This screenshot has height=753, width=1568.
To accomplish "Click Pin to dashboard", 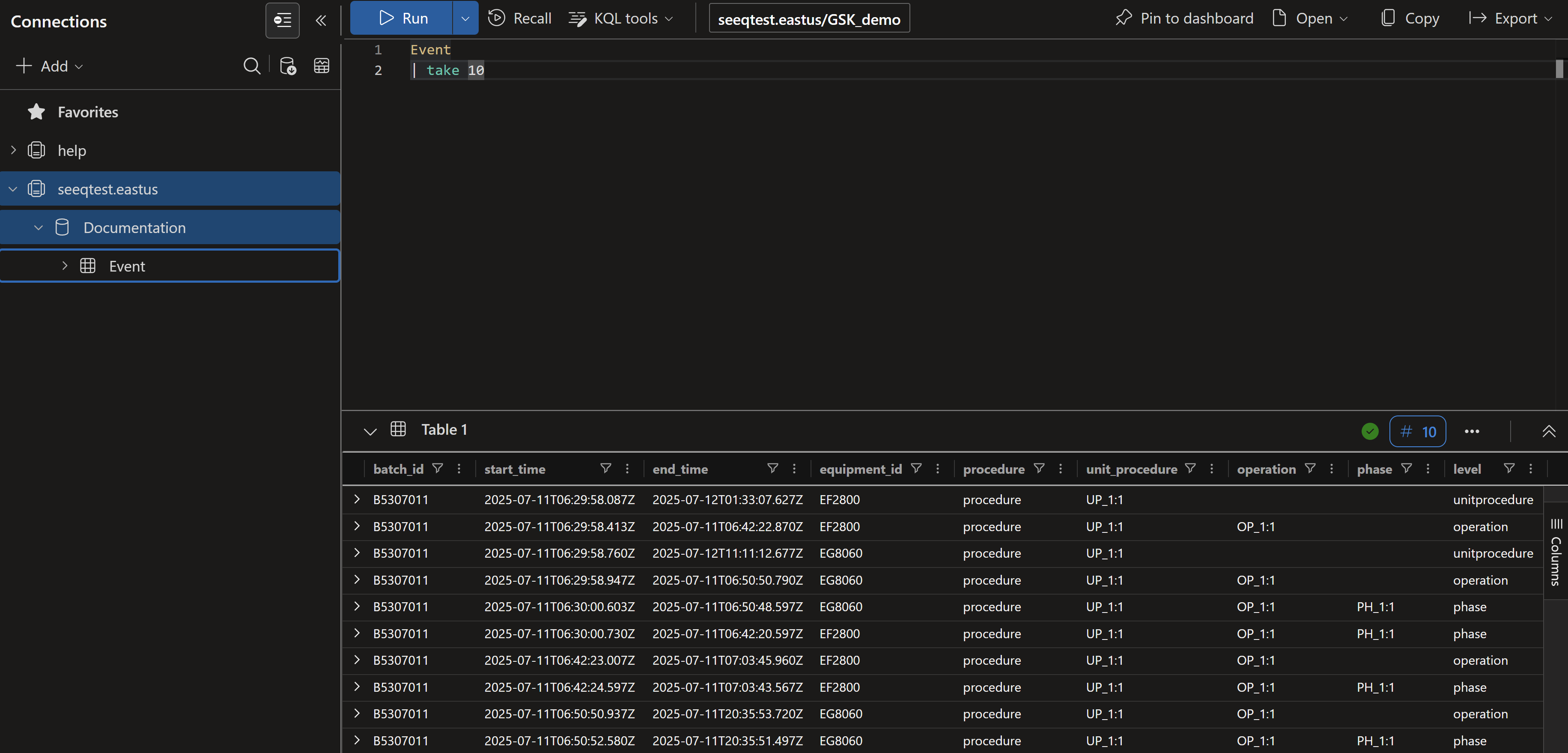I will (x=1184, y=18).
